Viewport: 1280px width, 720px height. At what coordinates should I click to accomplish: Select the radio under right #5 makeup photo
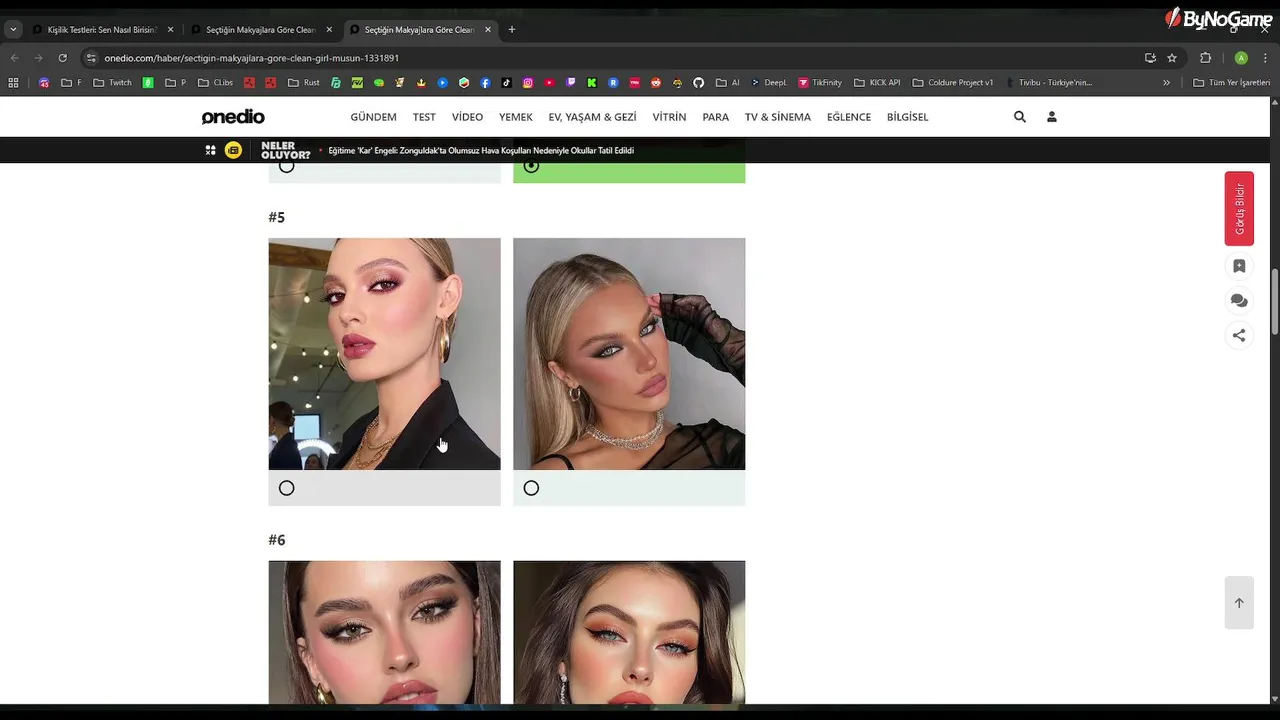point(531,488)
